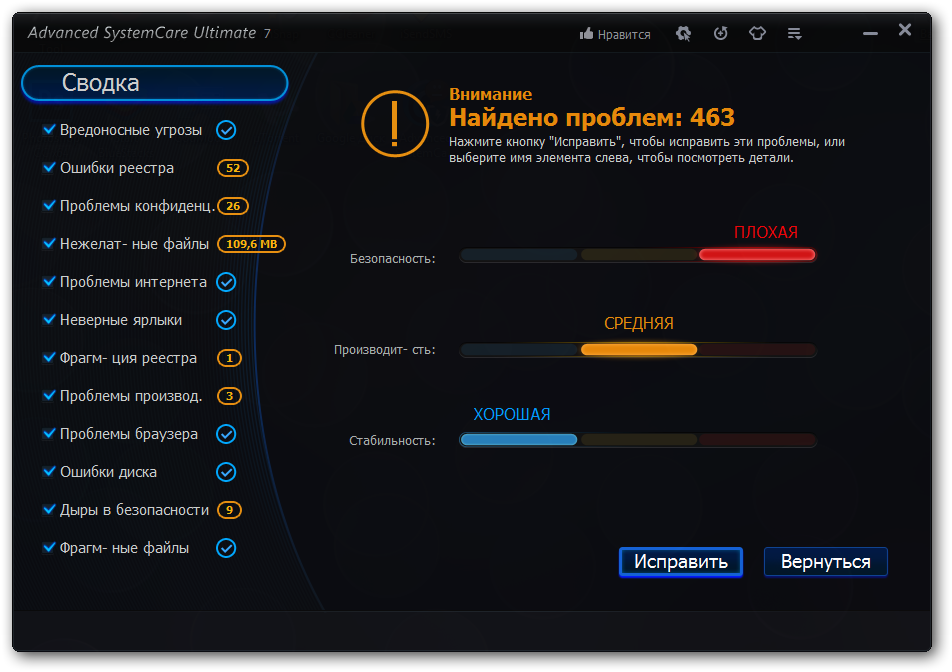
Task: Click the Внимание warning label
Action: click(x=491, y=94)
